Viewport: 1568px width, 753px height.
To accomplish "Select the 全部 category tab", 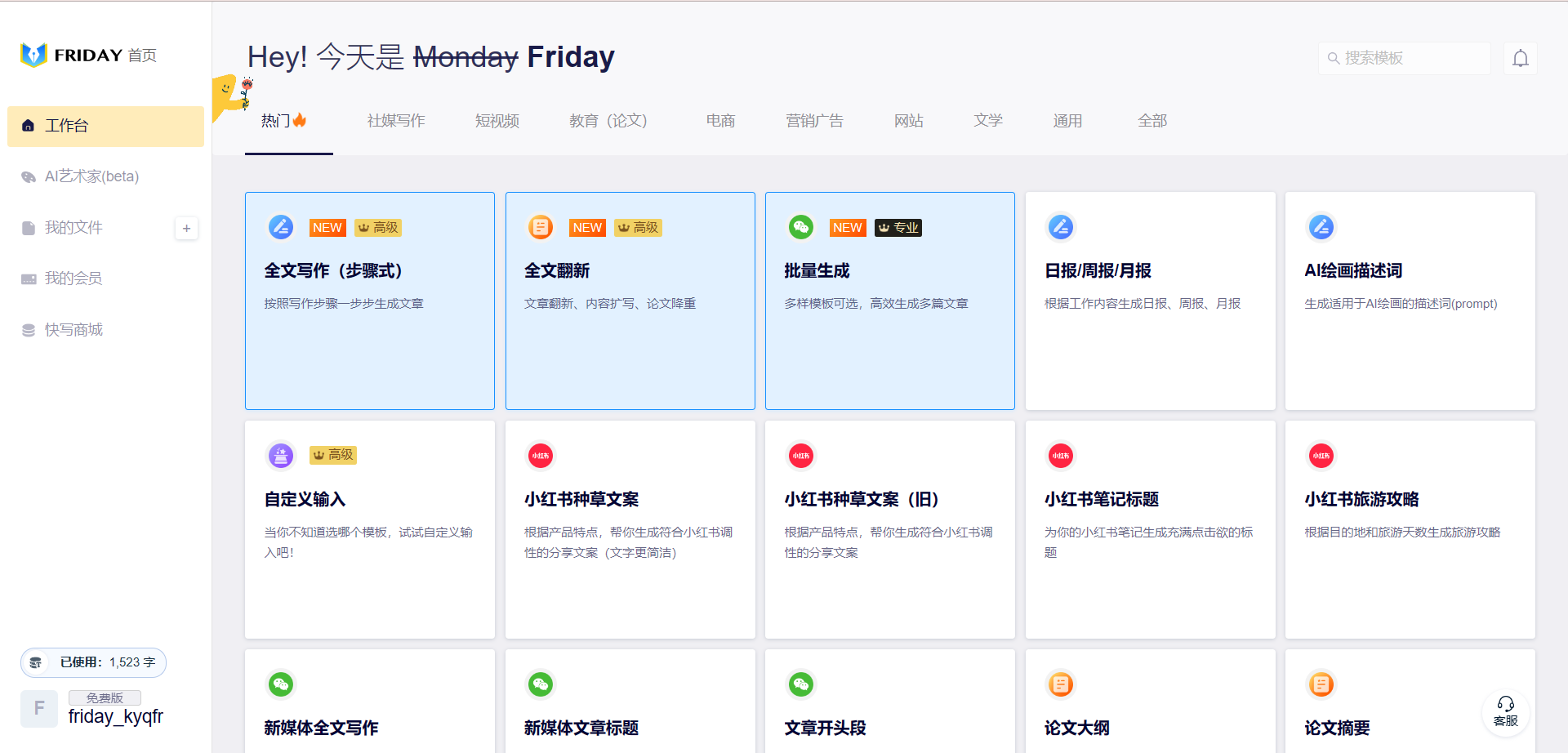I will (1152, 121).
